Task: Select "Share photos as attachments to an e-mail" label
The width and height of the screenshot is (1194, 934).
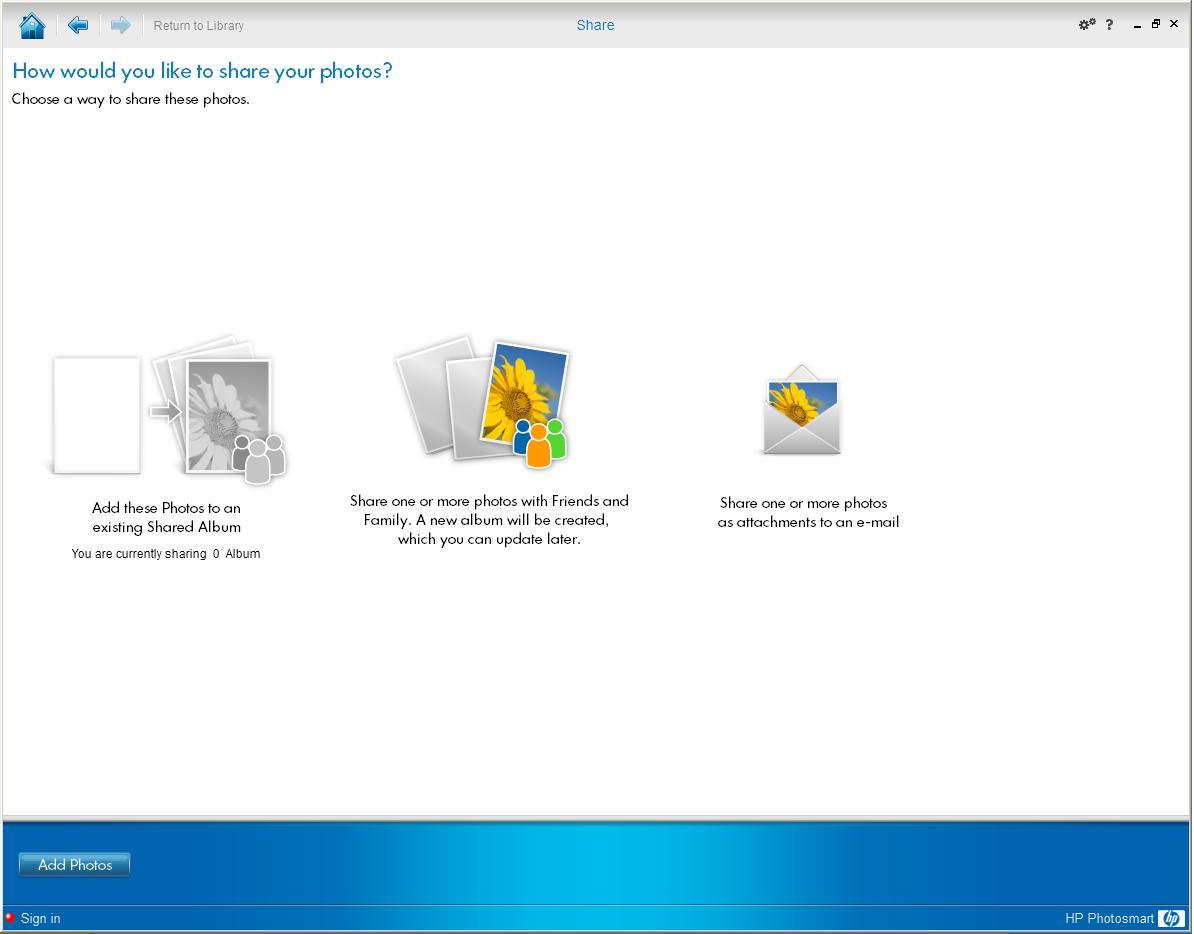Action: point(807,512)
